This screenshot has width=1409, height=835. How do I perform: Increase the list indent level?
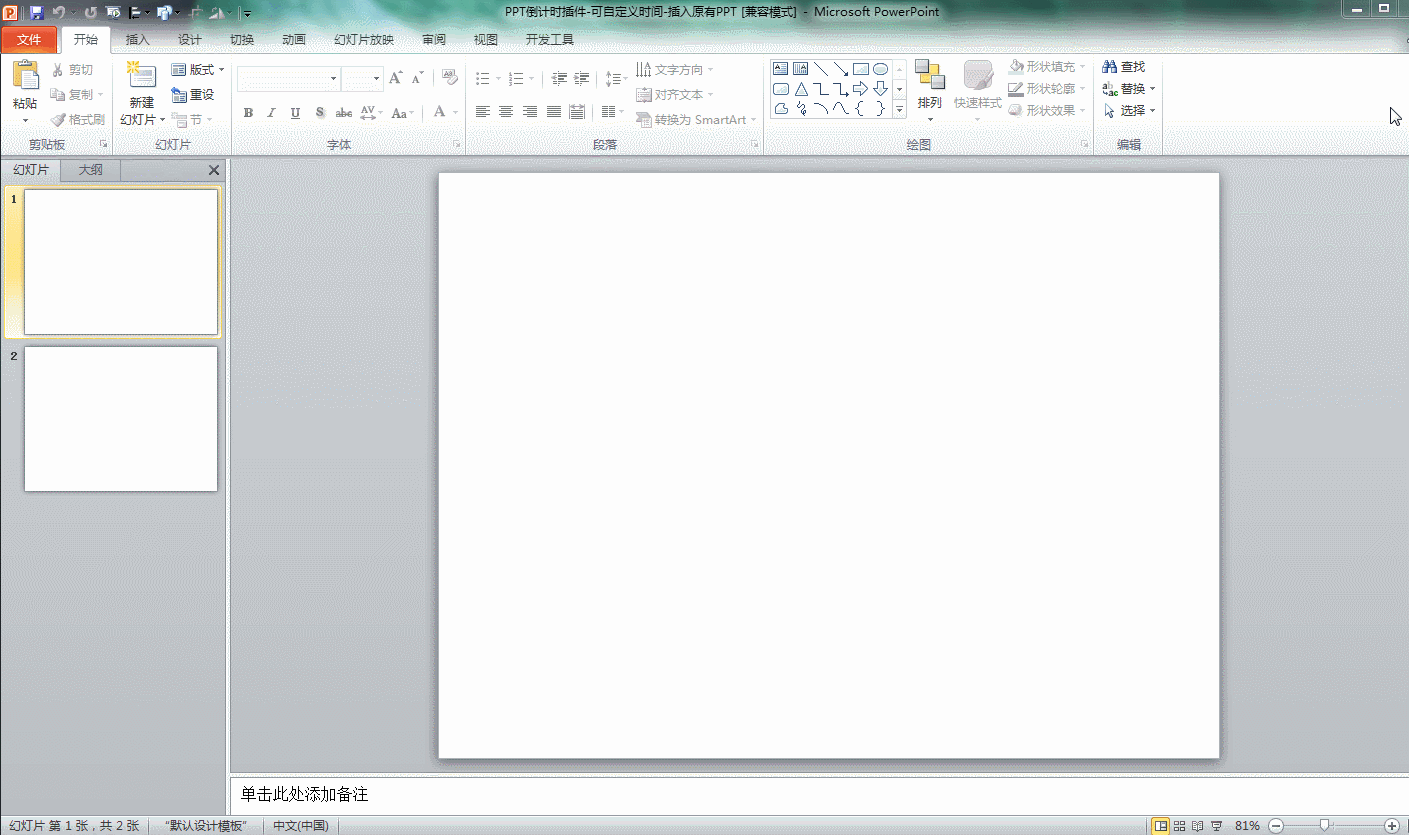click(581, 78)
